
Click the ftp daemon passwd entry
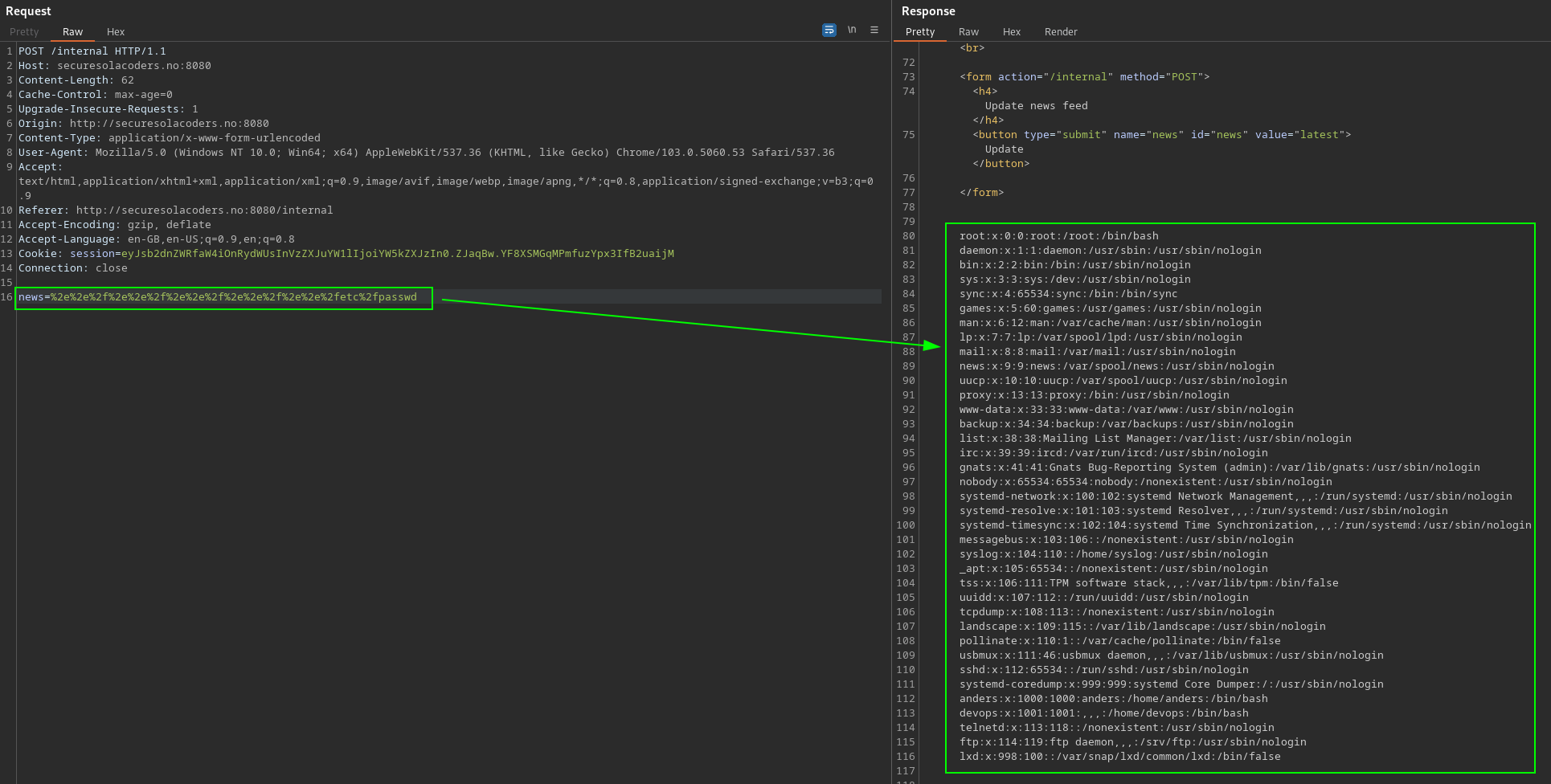1133,742
